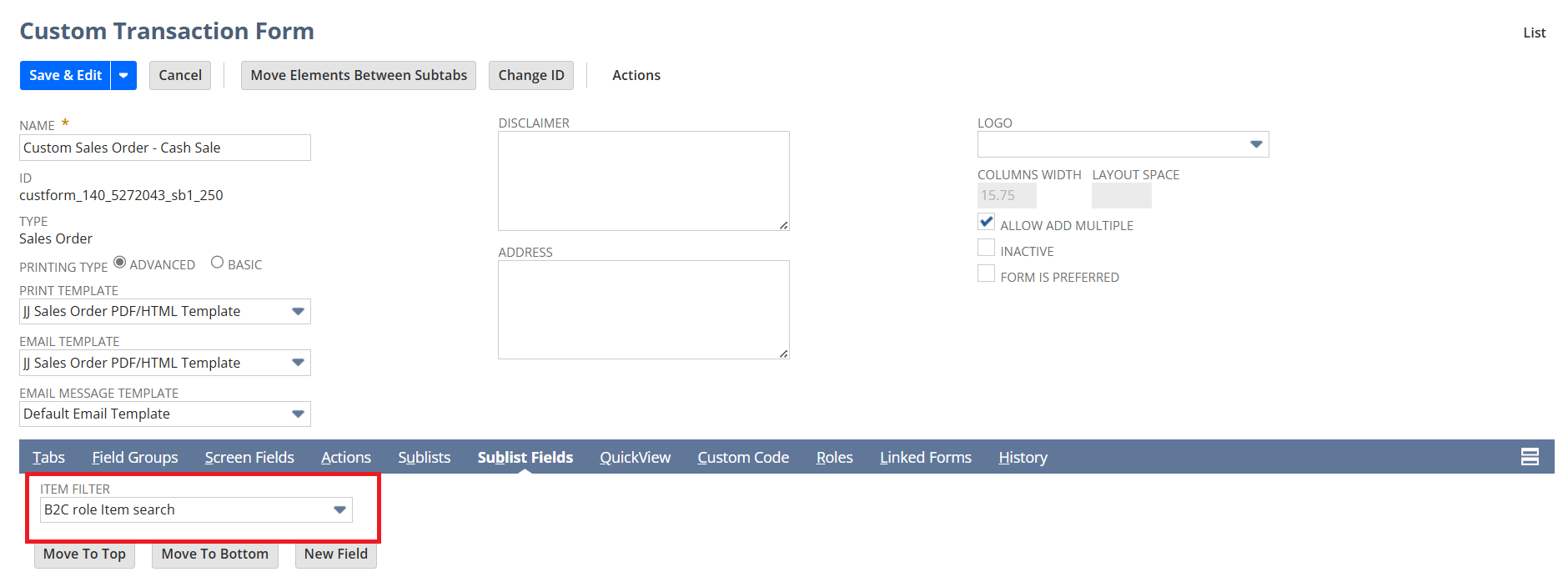Click the subtab layout toggle icon
The width and height of the screenshot is (1568, 572).
[1529, 457]
